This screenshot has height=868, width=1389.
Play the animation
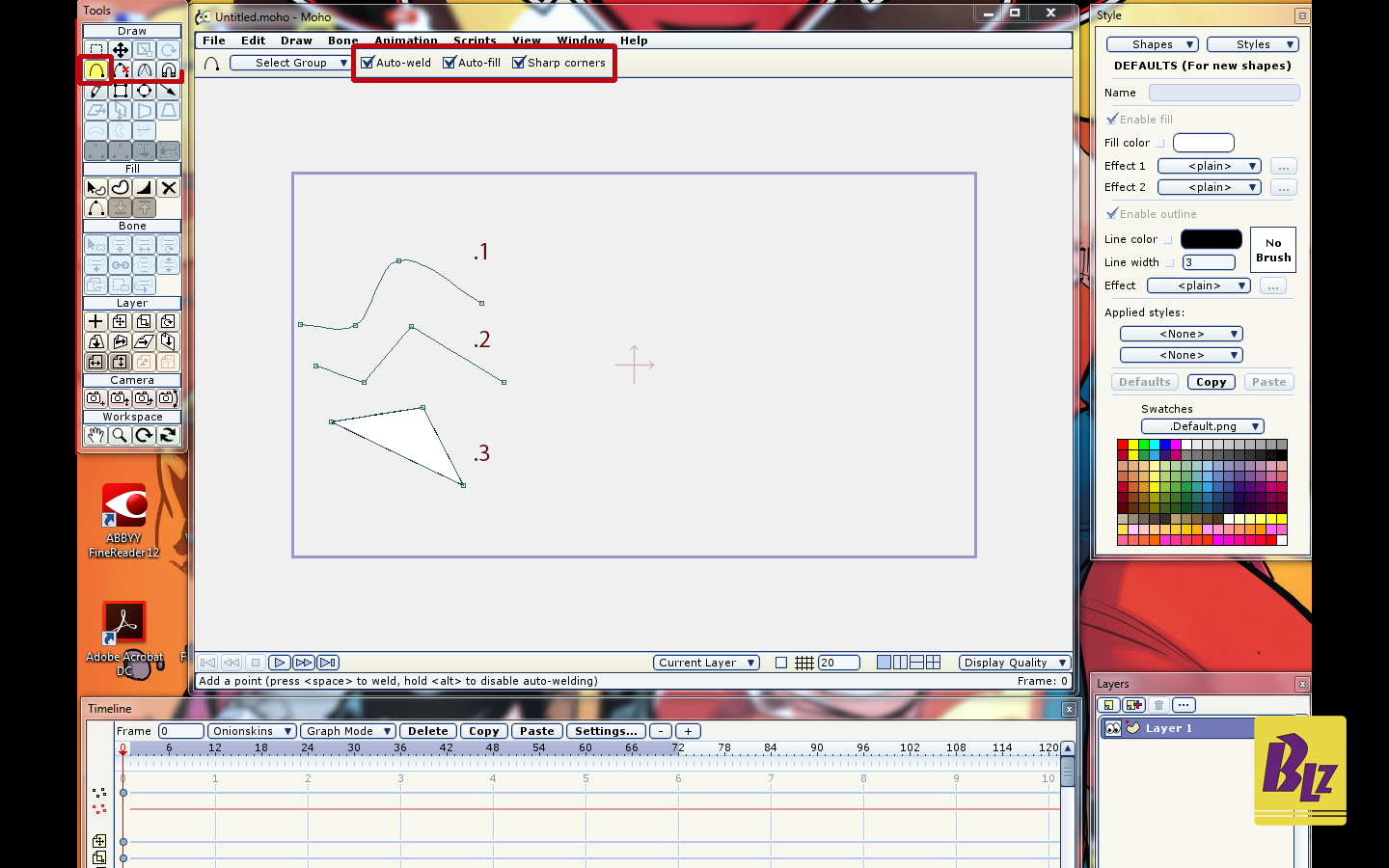pyautogui.click(x=279, y=663)
